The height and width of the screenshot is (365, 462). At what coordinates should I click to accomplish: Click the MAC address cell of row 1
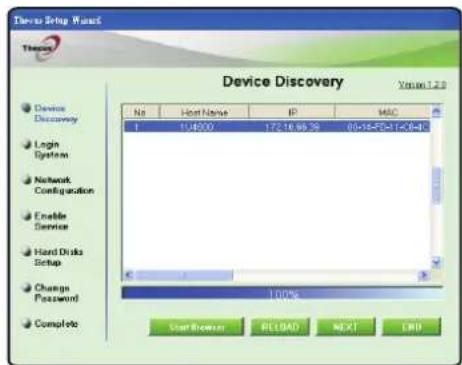point(387,127)
